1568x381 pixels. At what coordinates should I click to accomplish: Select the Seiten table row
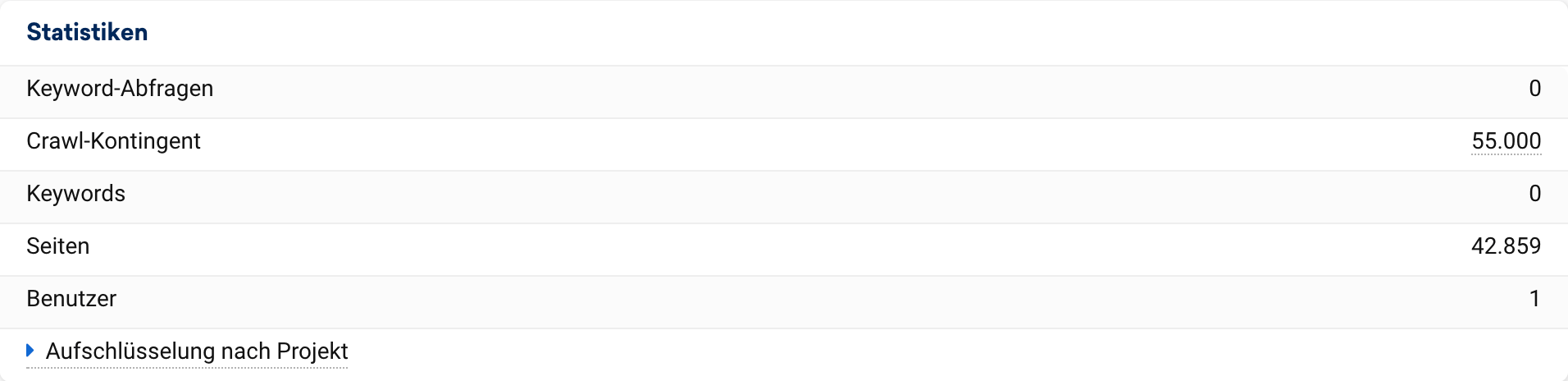784,250
